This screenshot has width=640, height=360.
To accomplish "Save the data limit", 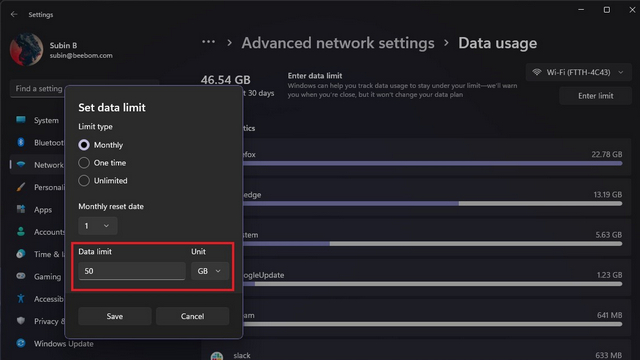I will pyautogui.click(x=115, y=316).
